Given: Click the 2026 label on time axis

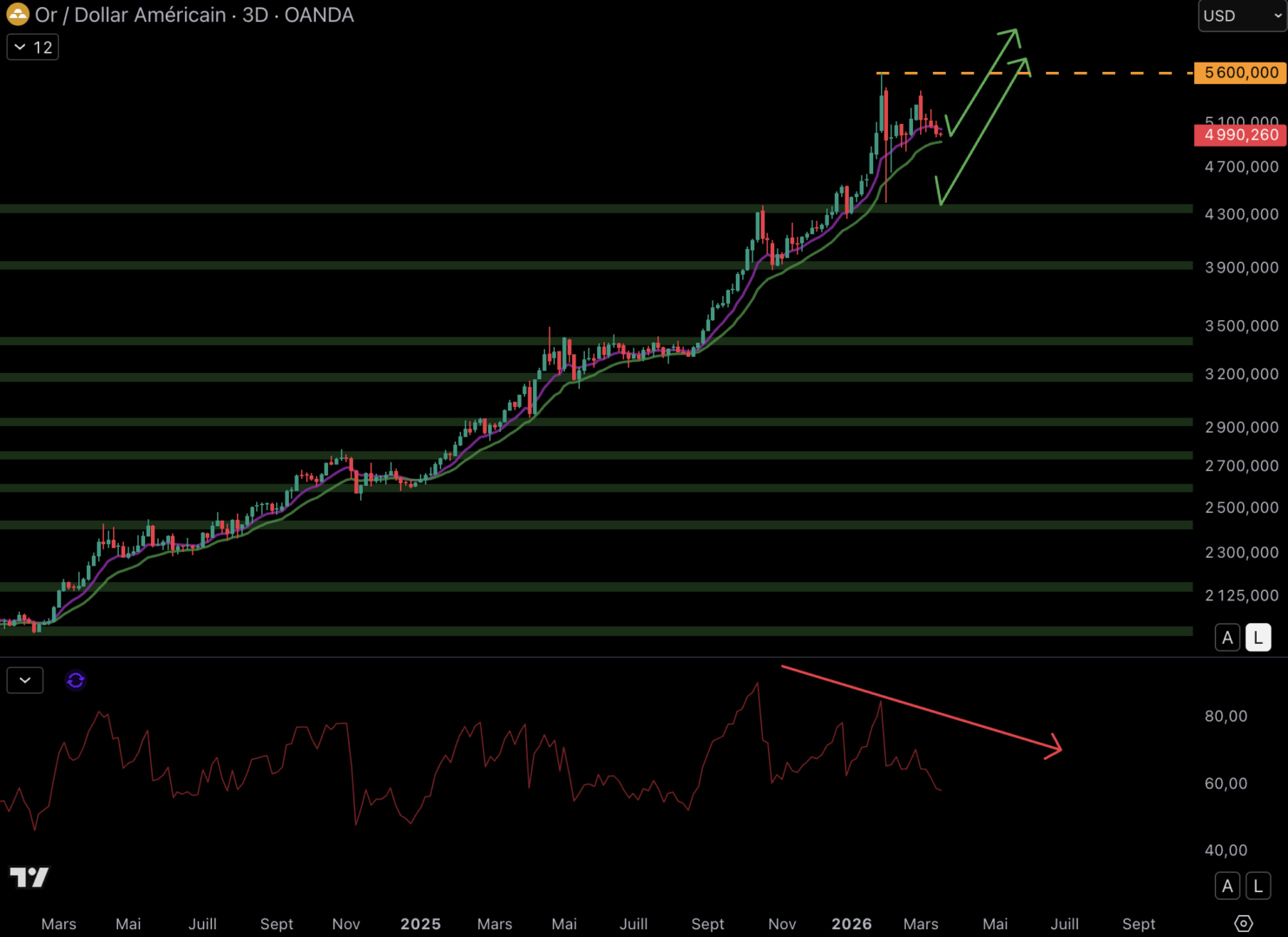Looking at the screenshot, I should [x=851, y=924].
